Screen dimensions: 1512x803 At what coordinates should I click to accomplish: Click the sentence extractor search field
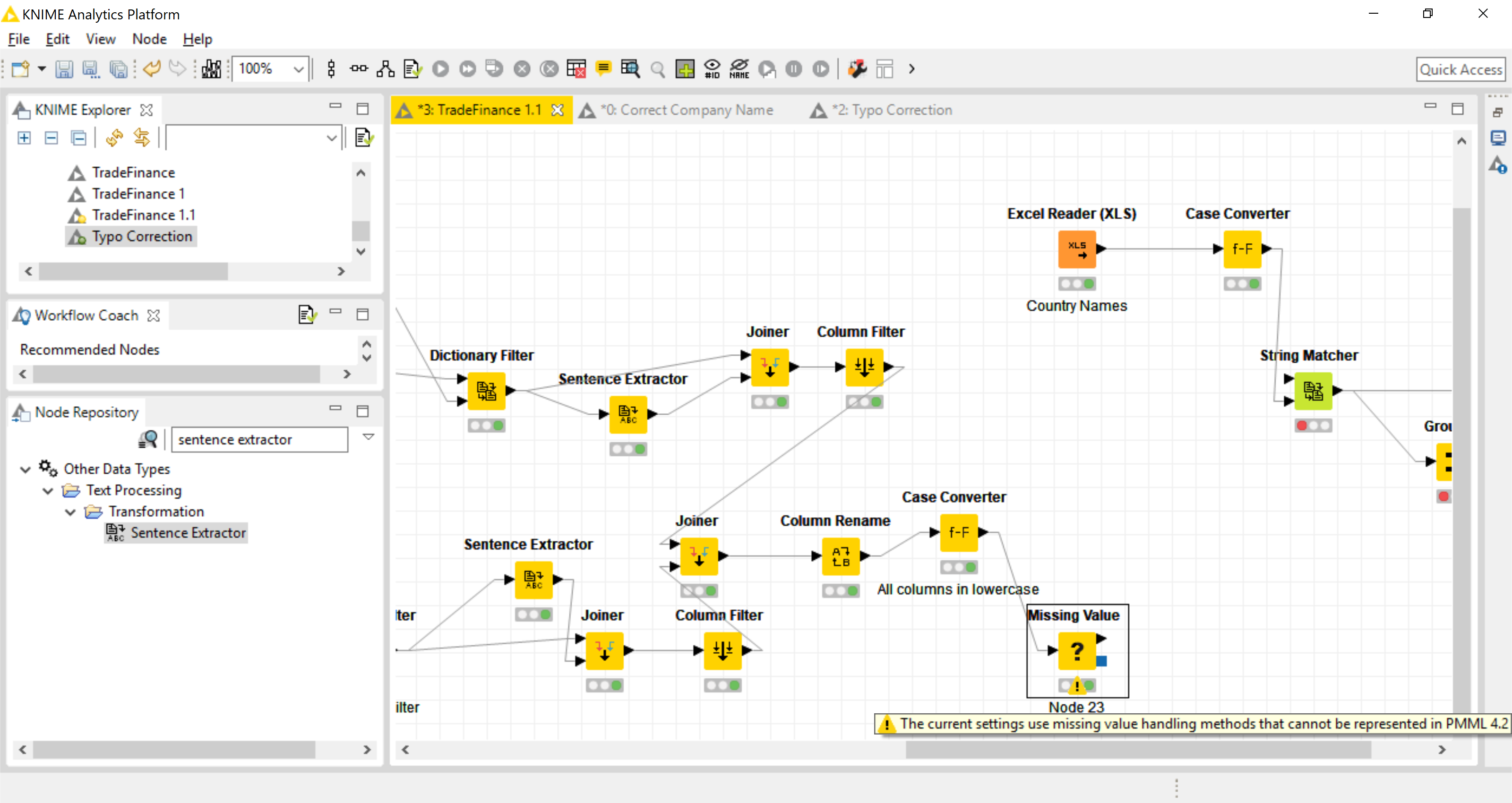[x=259, y=439]
